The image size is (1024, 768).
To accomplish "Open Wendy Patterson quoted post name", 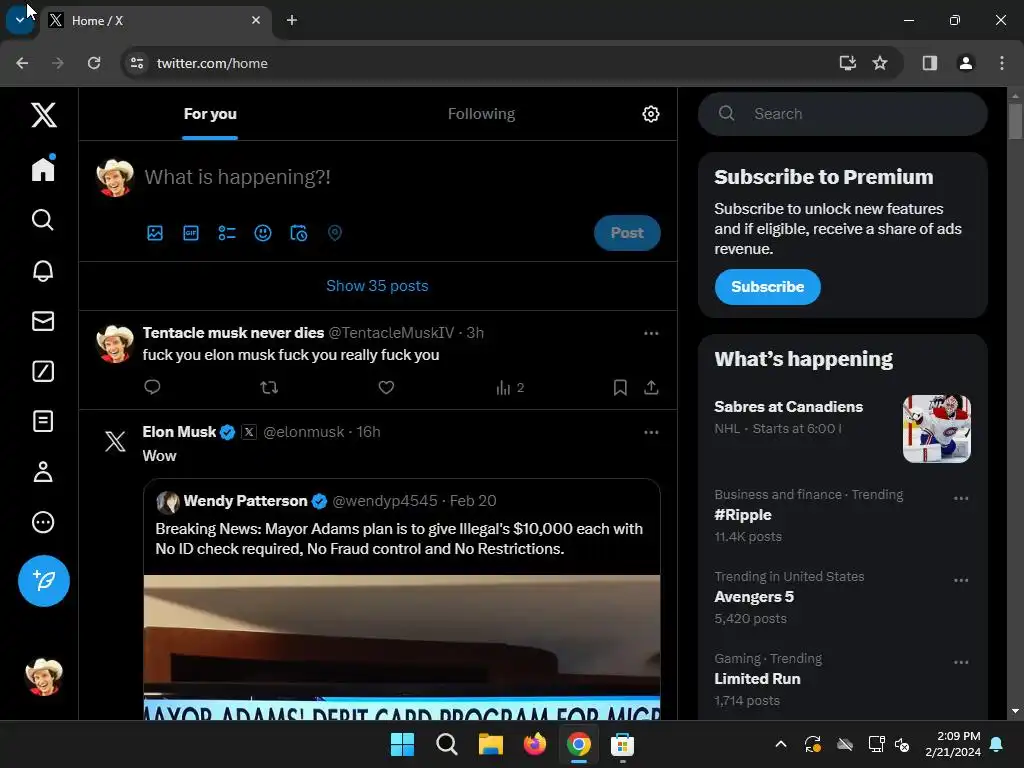I will [246, 501].
